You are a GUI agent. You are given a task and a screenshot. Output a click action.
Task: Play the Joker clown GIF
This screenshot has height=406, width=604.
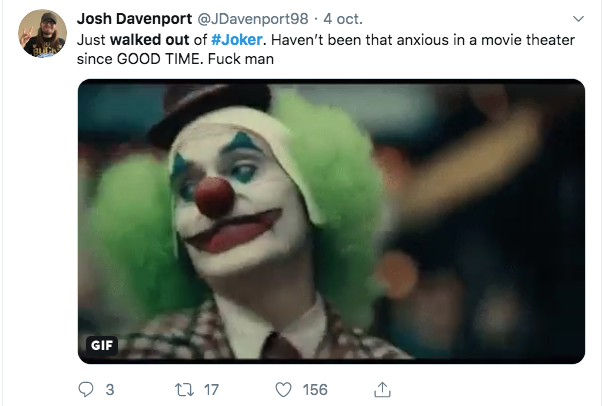[331, 221]
